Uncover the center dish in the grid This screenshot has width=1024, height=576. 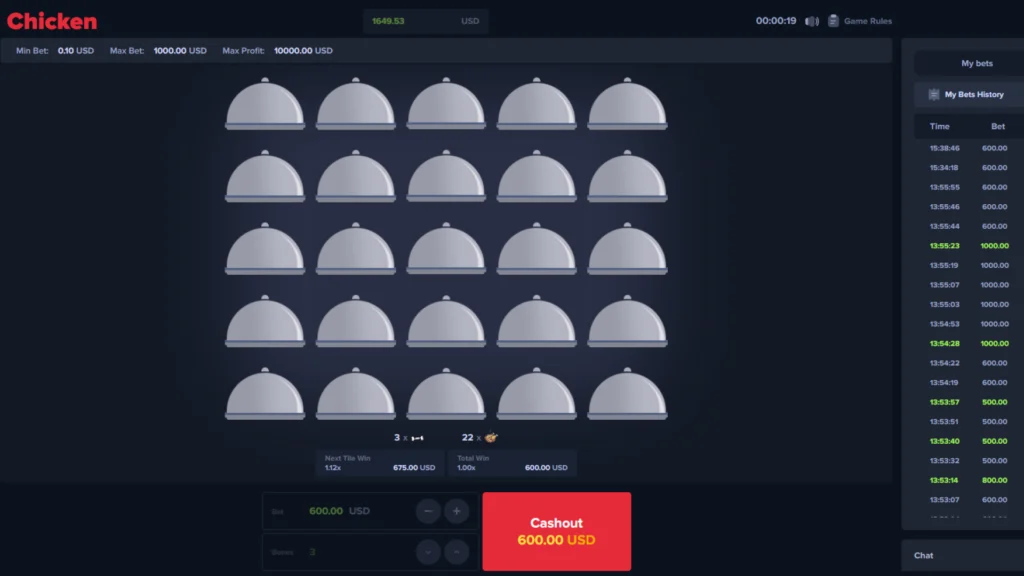pos(446,250)
